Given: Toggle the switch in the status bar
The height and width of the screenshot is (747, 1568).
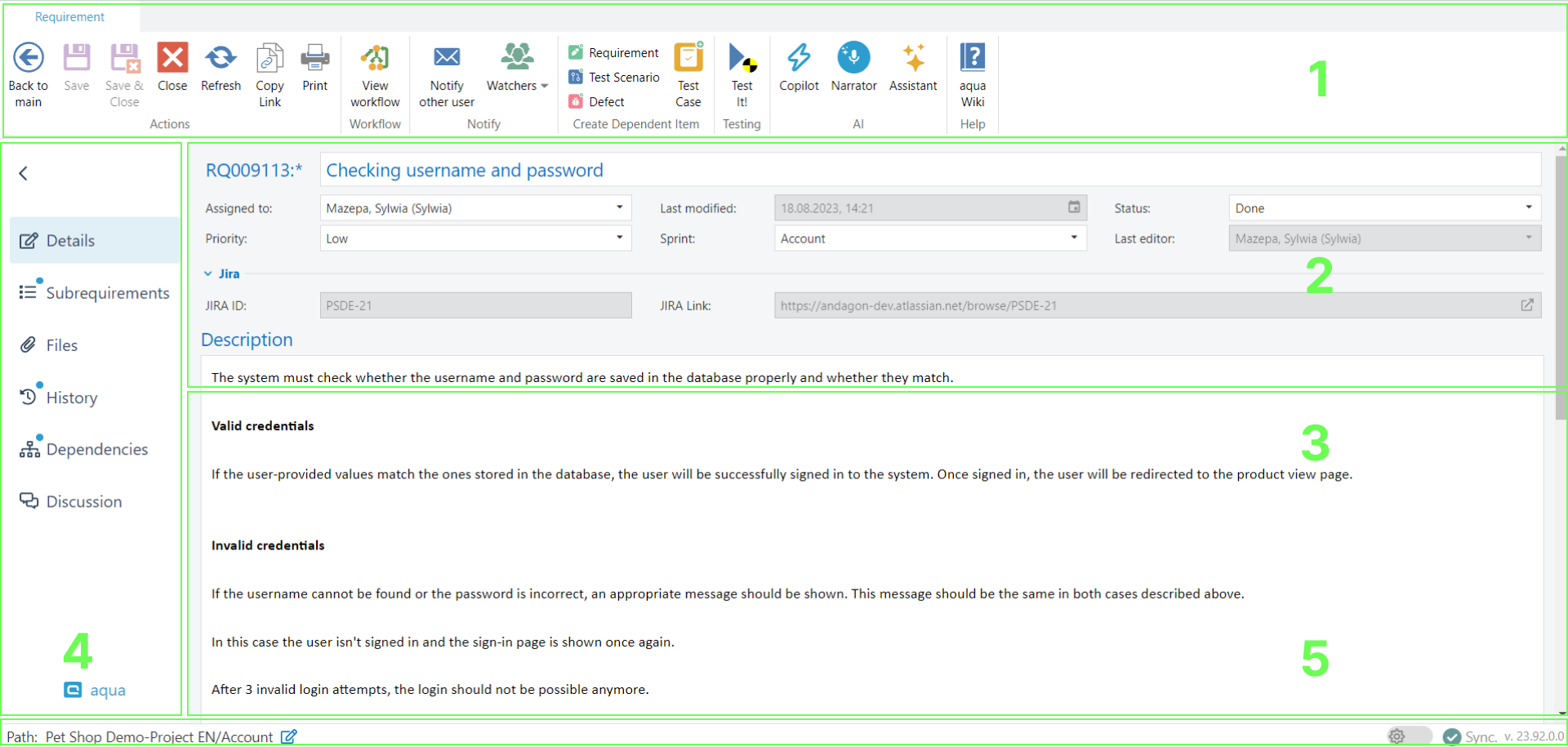Looking at the screenshot, I should click(1409, 736).
